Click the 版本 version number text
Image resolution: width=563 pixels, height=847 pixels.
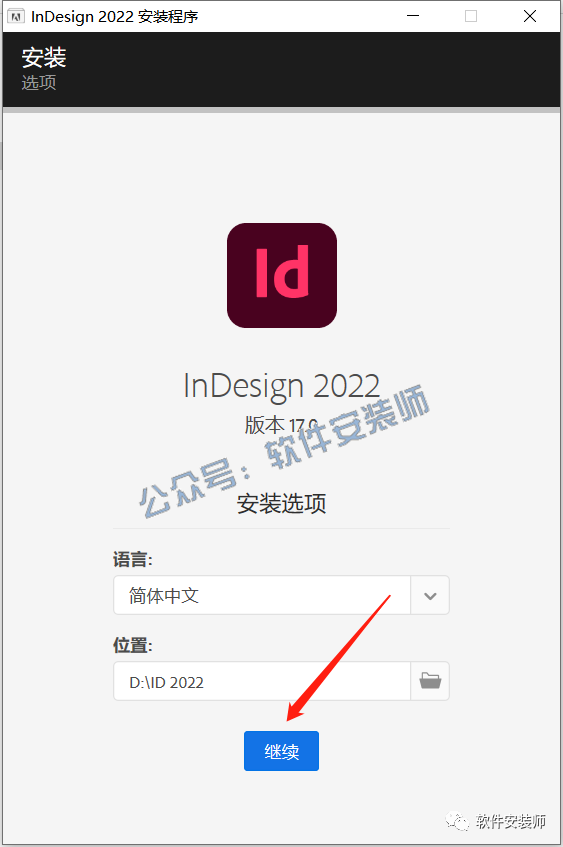coord(282,425)
